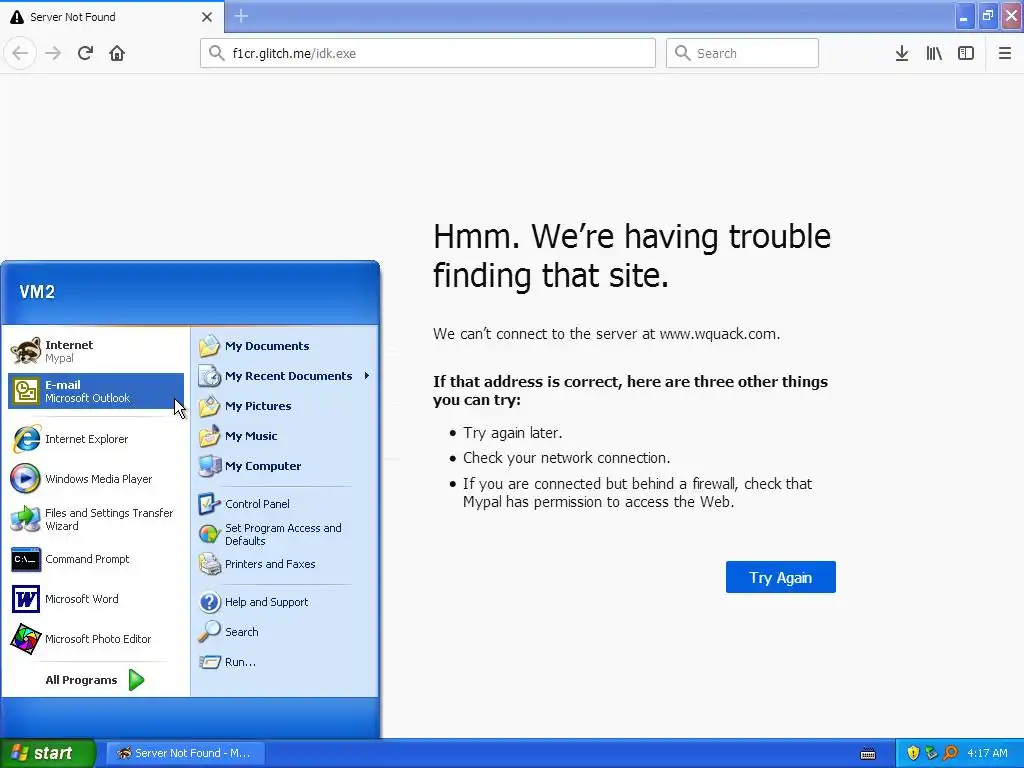
Task: Launch Internet Explorer from Start menu
Action: pos(96,439)
